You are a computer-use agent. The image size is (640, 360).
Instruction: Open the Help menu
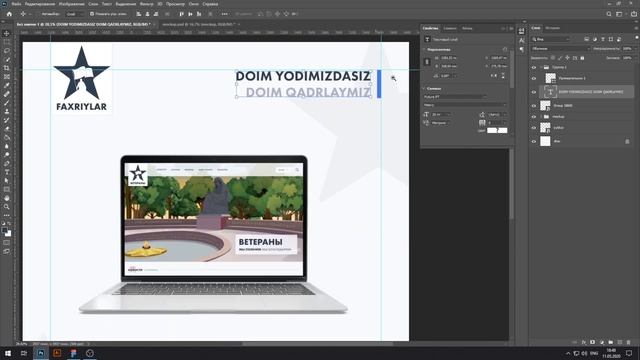click(x=210, y=4)
